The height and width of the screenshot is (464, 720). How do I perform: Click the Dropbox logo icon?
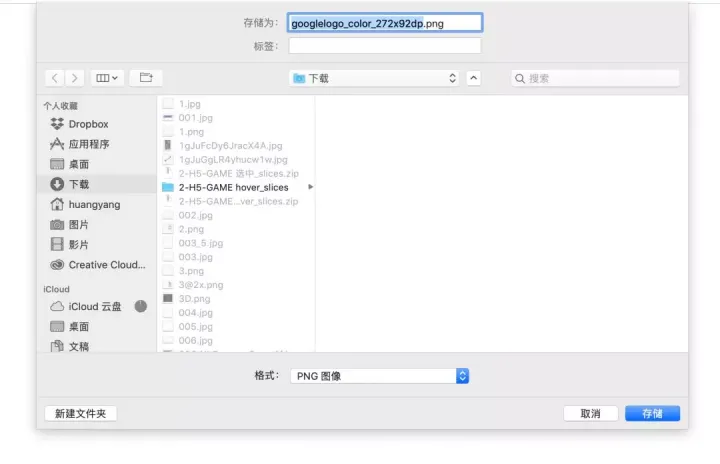pos(57,124)
